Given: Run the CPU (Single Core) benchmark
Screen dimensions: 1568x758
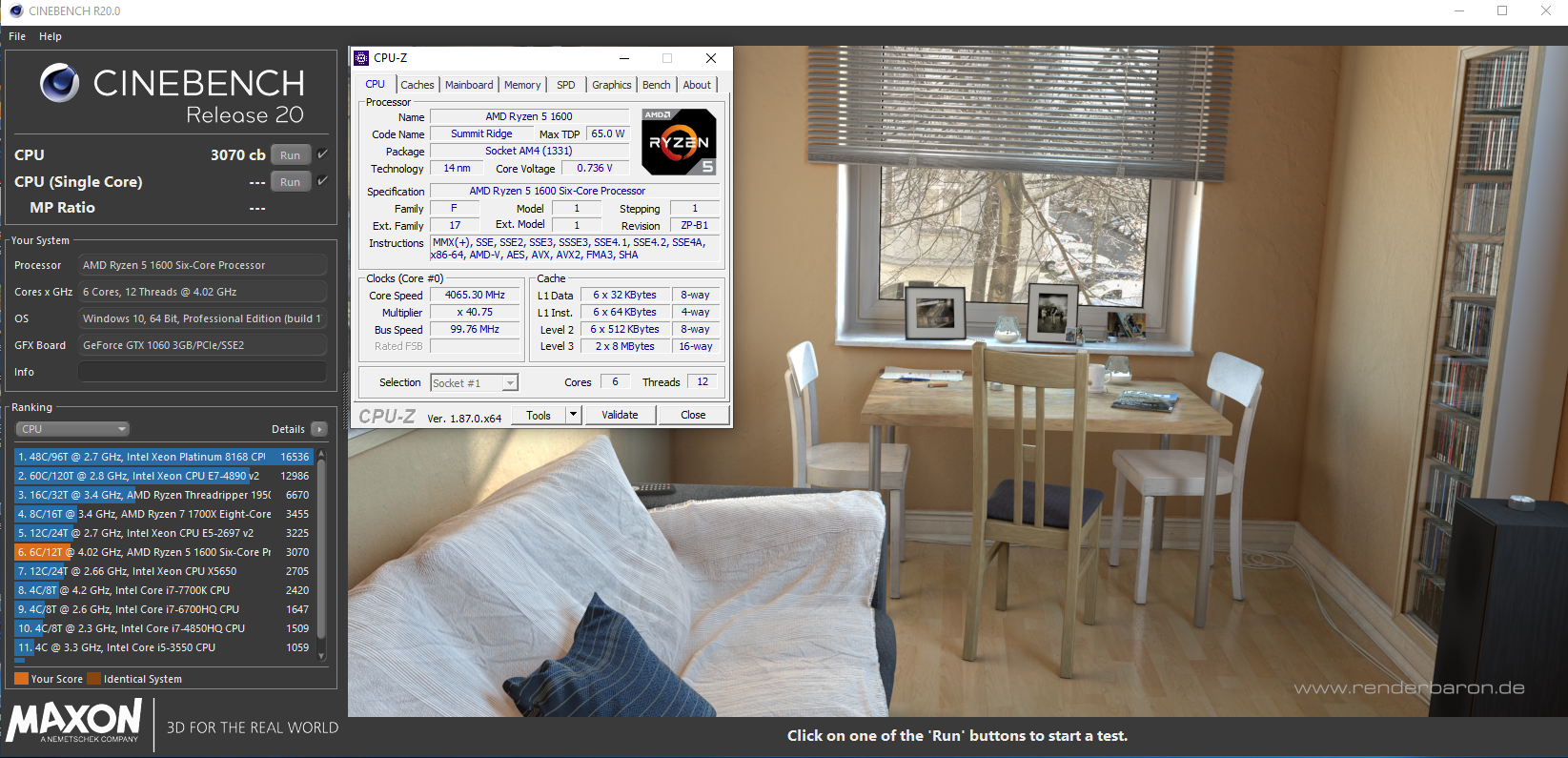Looking at the screenshot, I should (x=291, y=181).
